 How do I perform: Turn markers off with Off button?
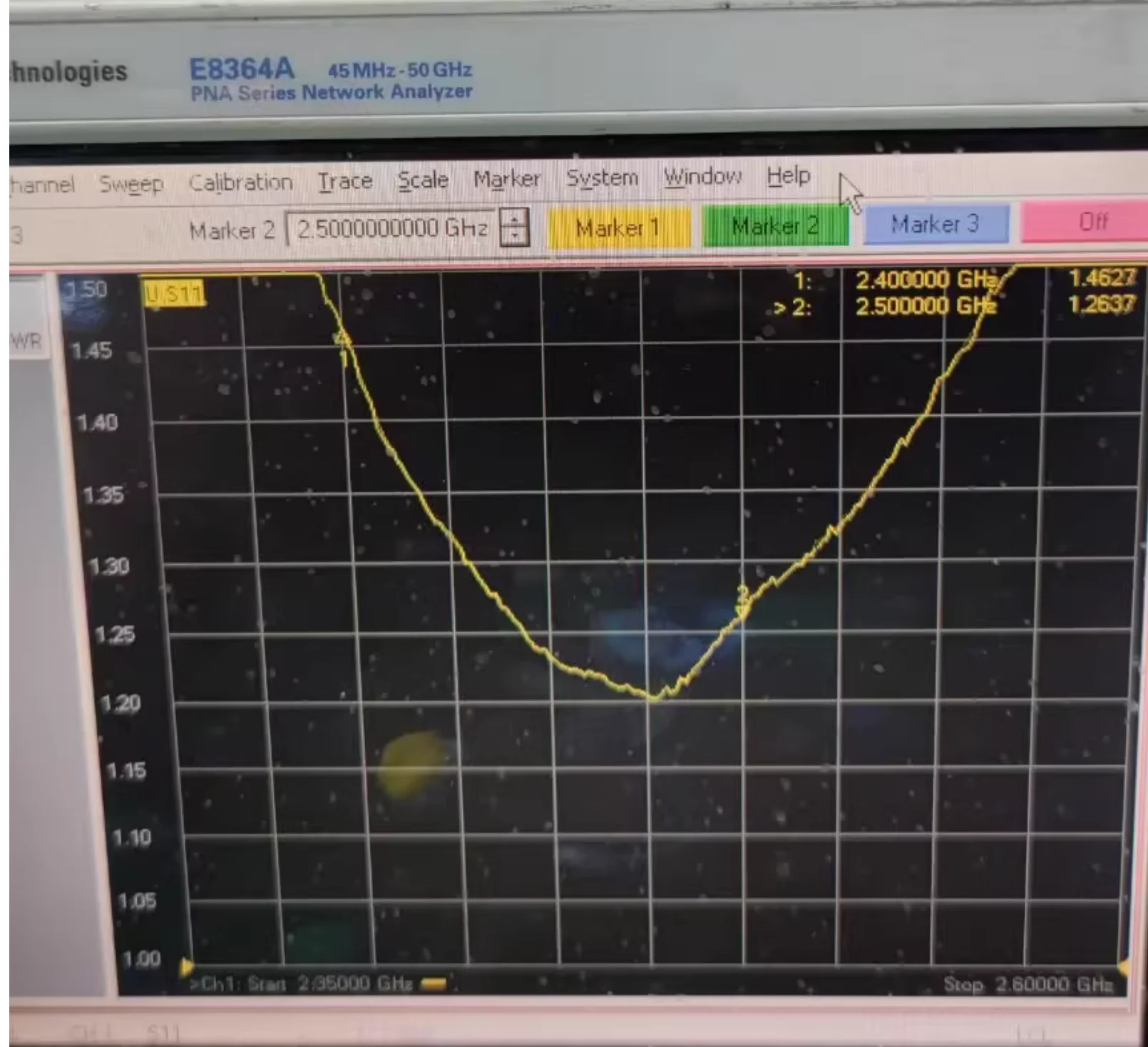1084,222
